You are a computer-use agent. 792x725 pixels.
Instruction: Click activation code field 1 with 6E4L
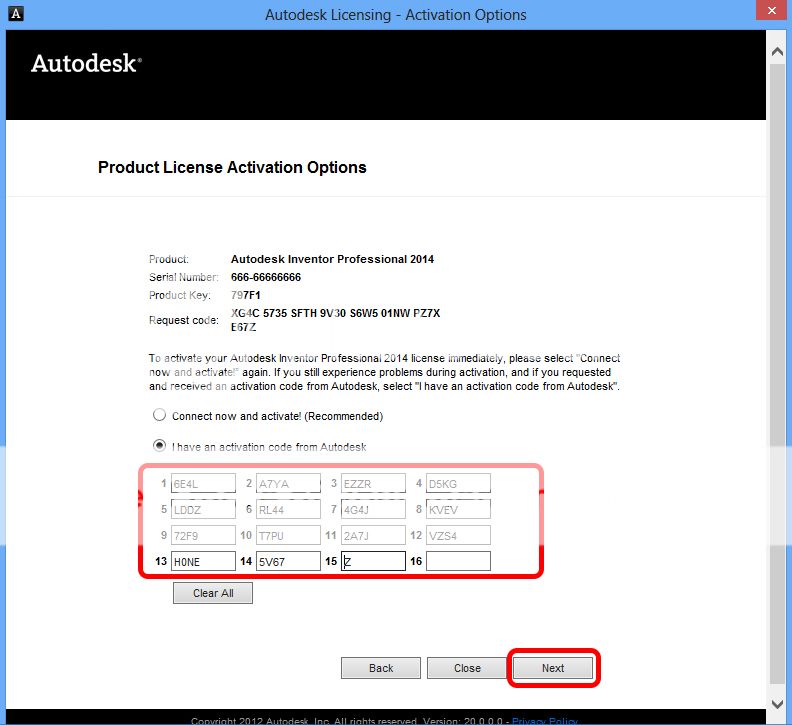tap(203, 483)
